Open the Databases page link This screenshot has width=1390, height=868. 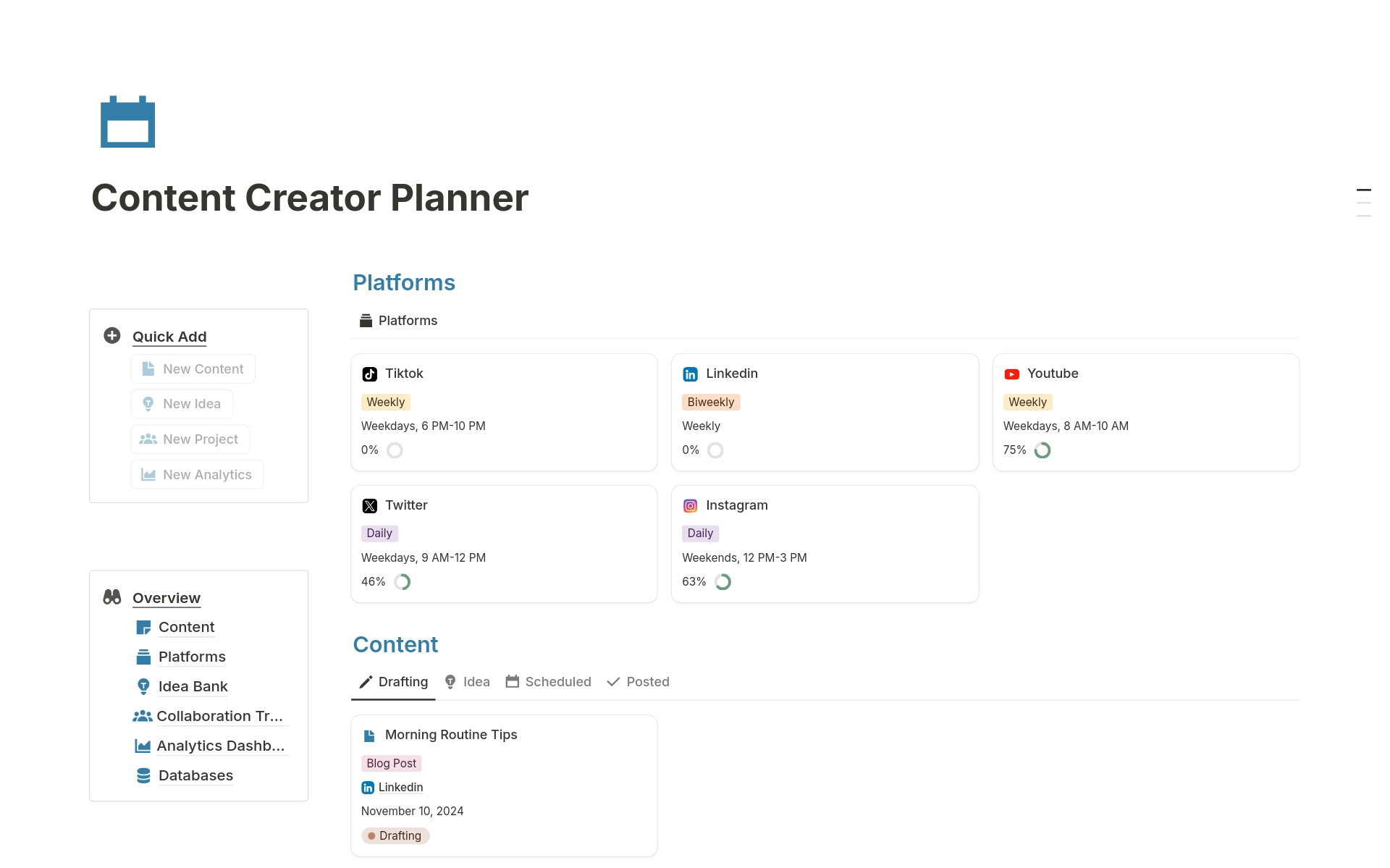click(x=195, y=775)
